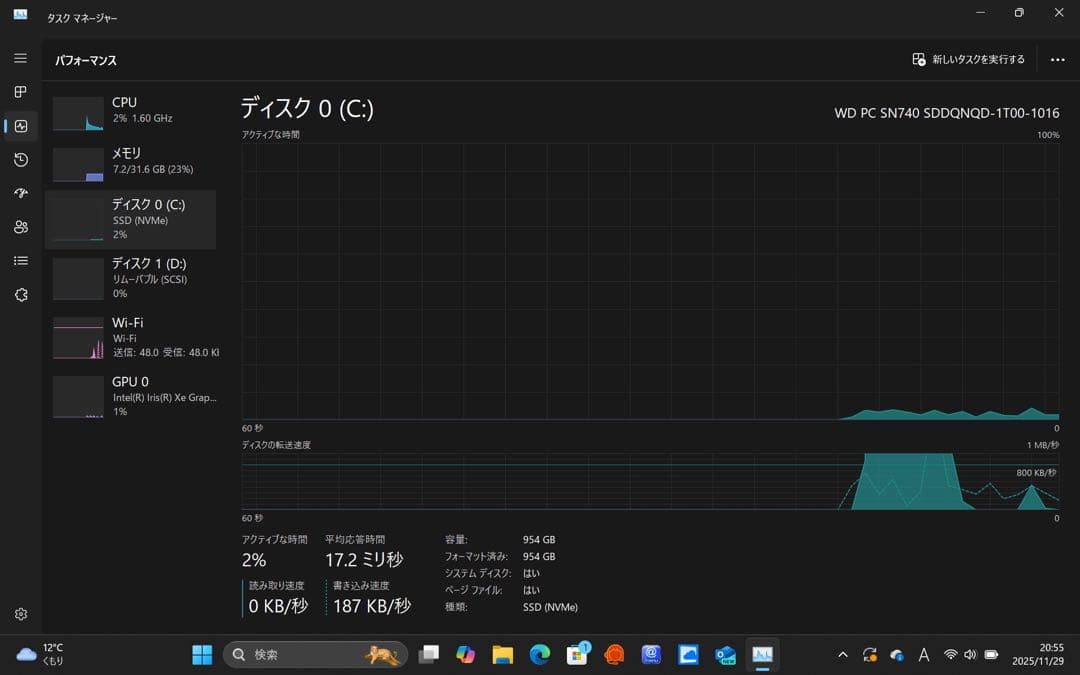Screen dimensions: 1080x675
Task: Open the Details page
Action: pos(20,260)
